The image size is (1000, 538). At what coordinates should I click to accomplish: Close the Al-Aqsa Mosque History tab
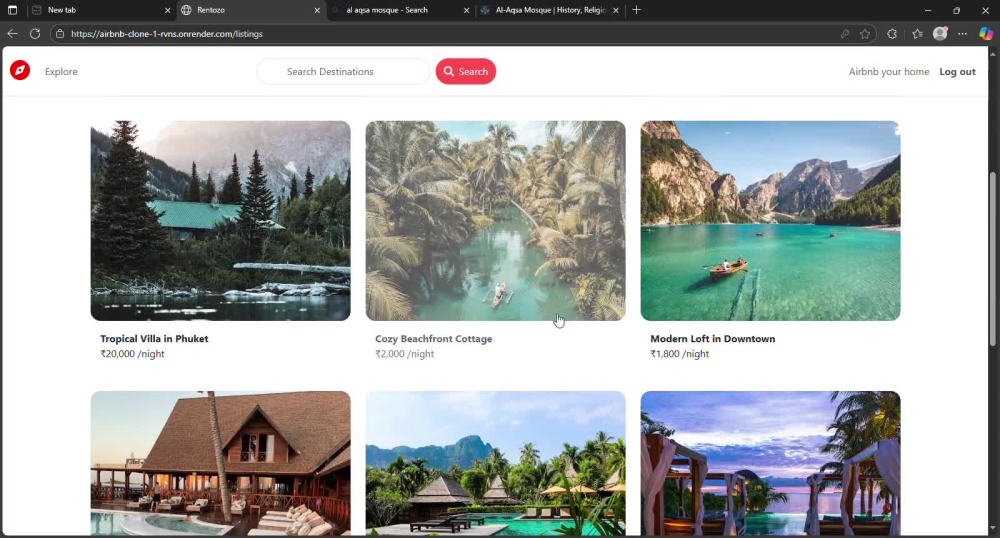click(615, 10)
